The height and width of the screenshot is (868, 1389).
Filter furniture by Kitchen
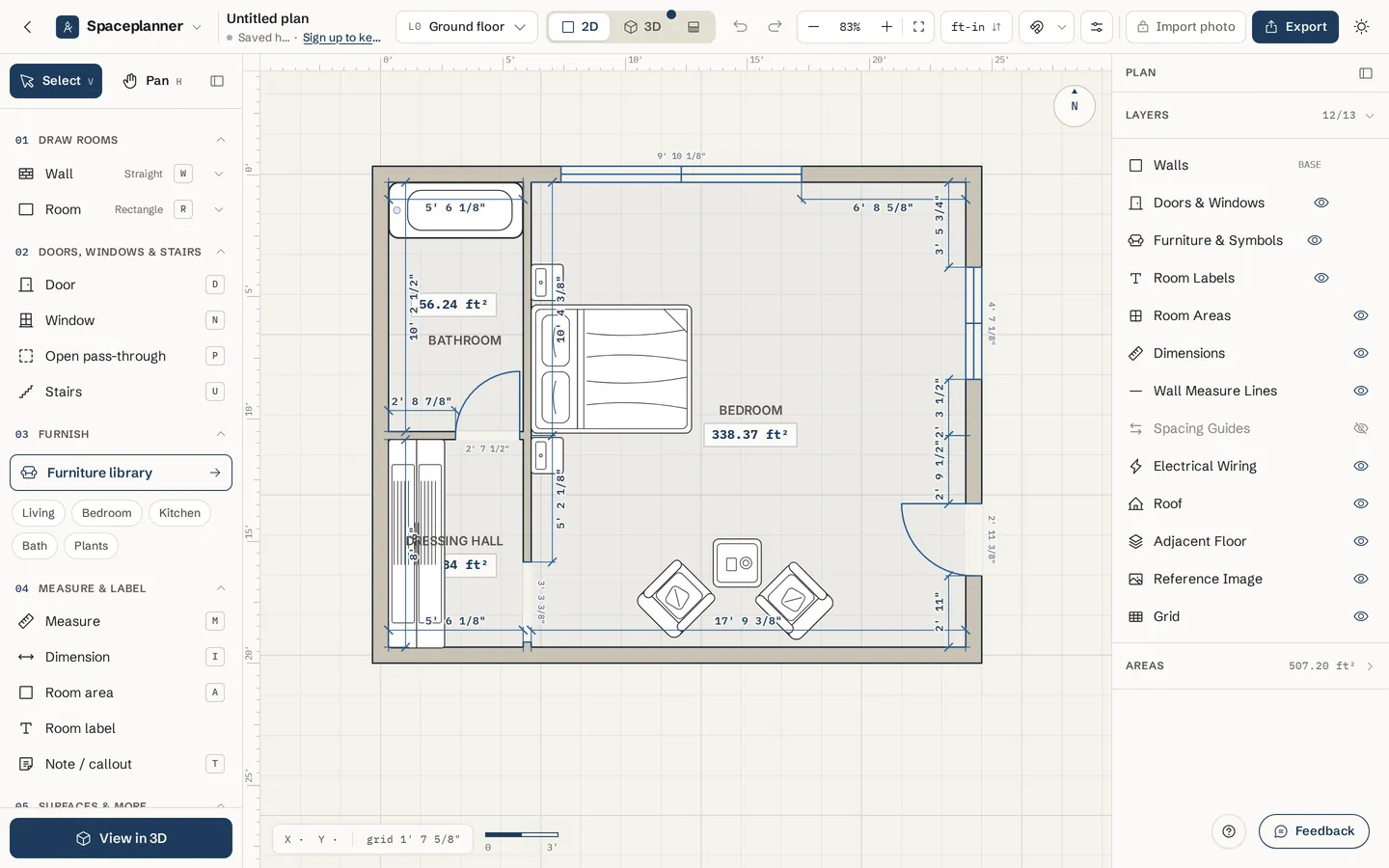coord(179,513)
